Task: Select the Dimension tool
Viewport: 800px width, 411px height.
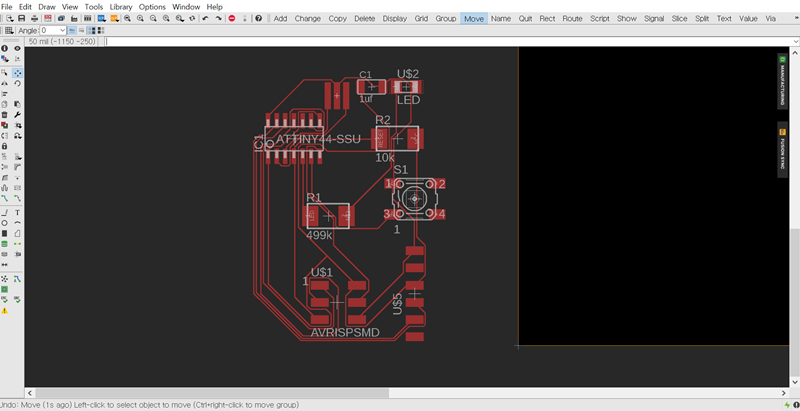Action: coord(5,265)
